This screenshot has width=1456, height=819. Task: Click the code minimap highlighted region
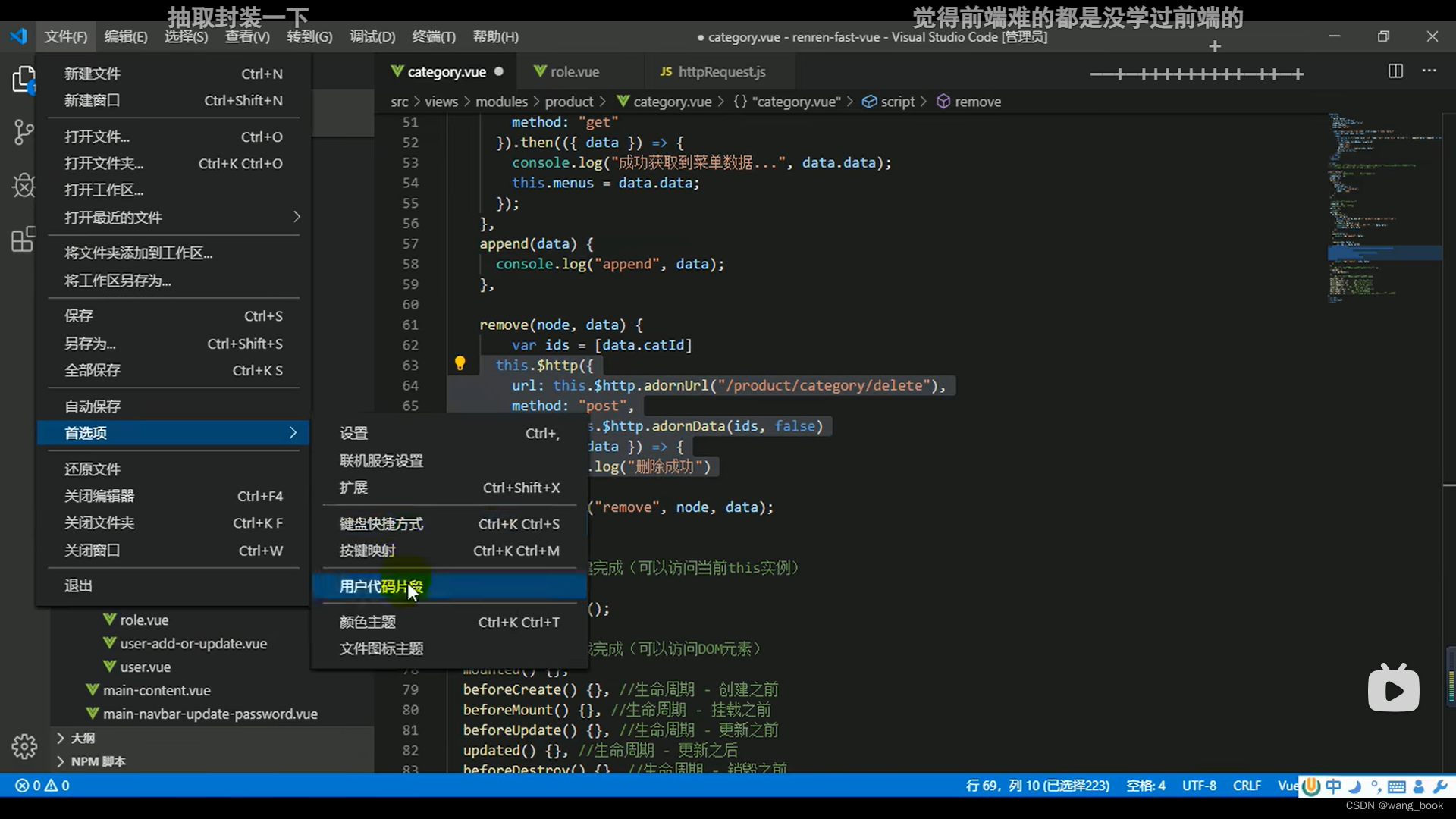click(x=1384, y=253)
